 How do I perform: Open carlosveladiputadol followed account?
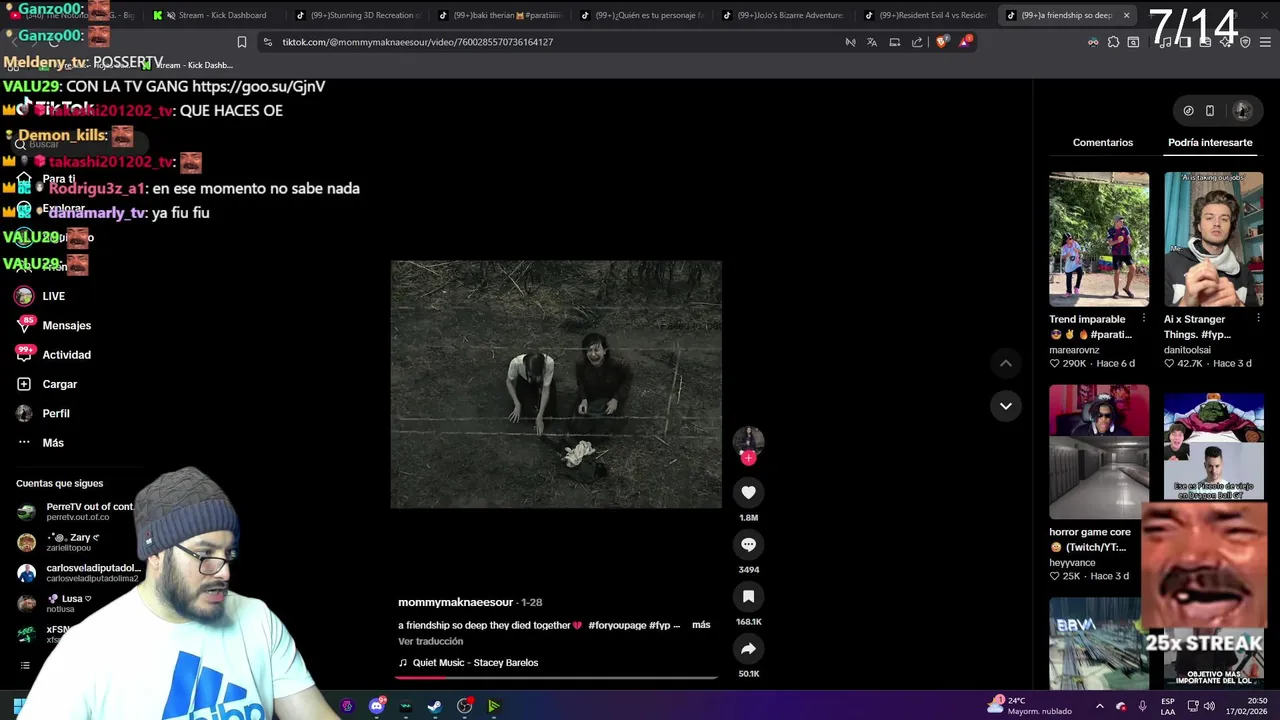click(78, 573)
